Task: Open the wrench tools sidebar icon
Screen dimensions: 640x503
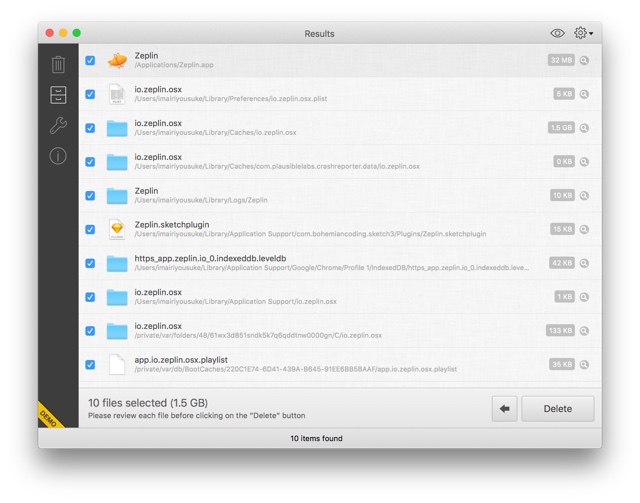Action: click(x=58, y=125)
